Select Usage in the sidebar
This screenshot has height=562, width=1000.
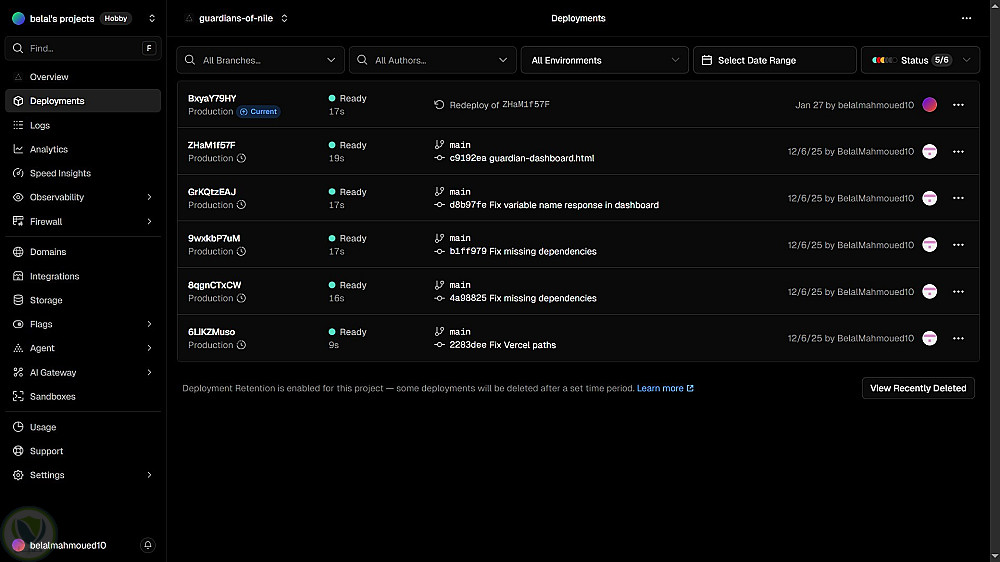pos(43,427)
